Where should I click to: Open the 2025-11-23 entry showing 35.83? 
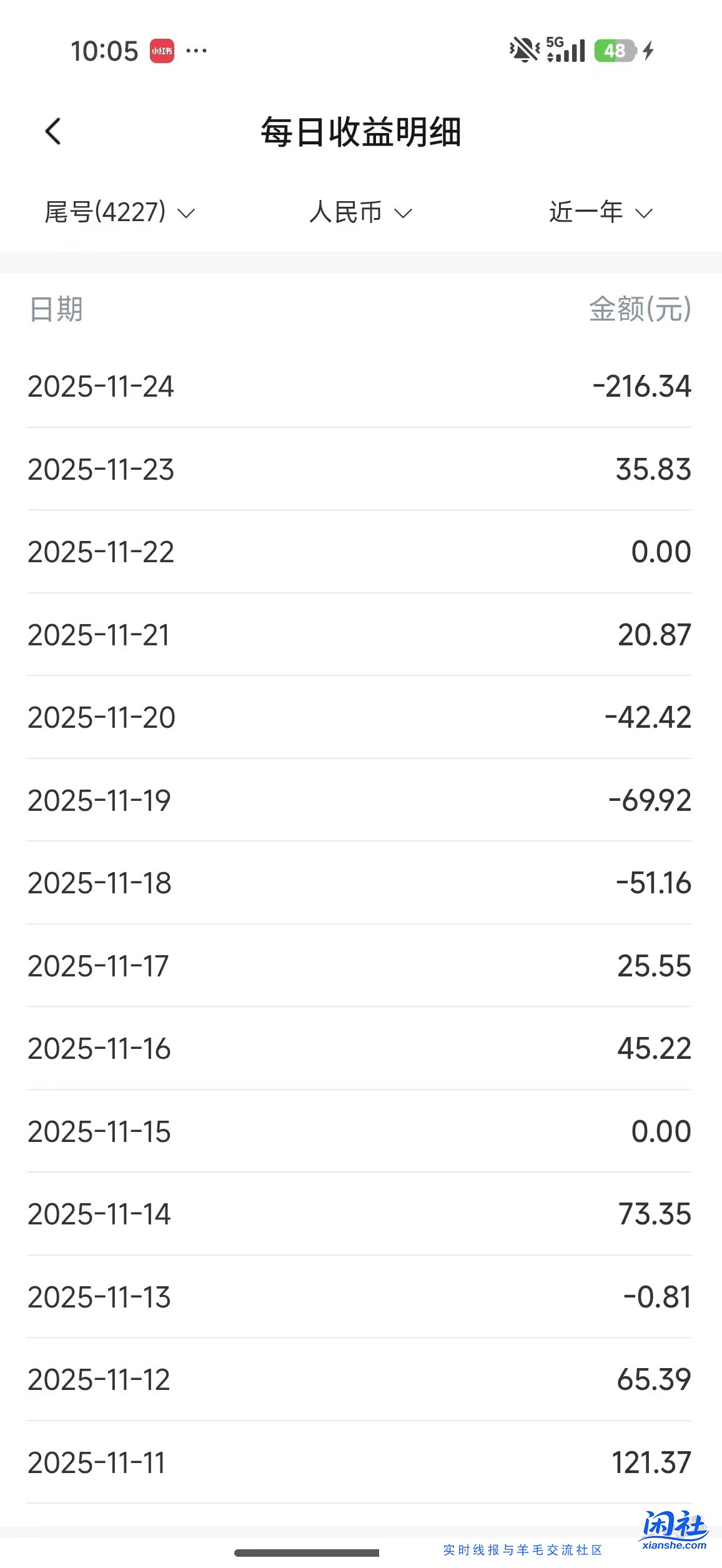pyautogui.click(x=360, y=469)
